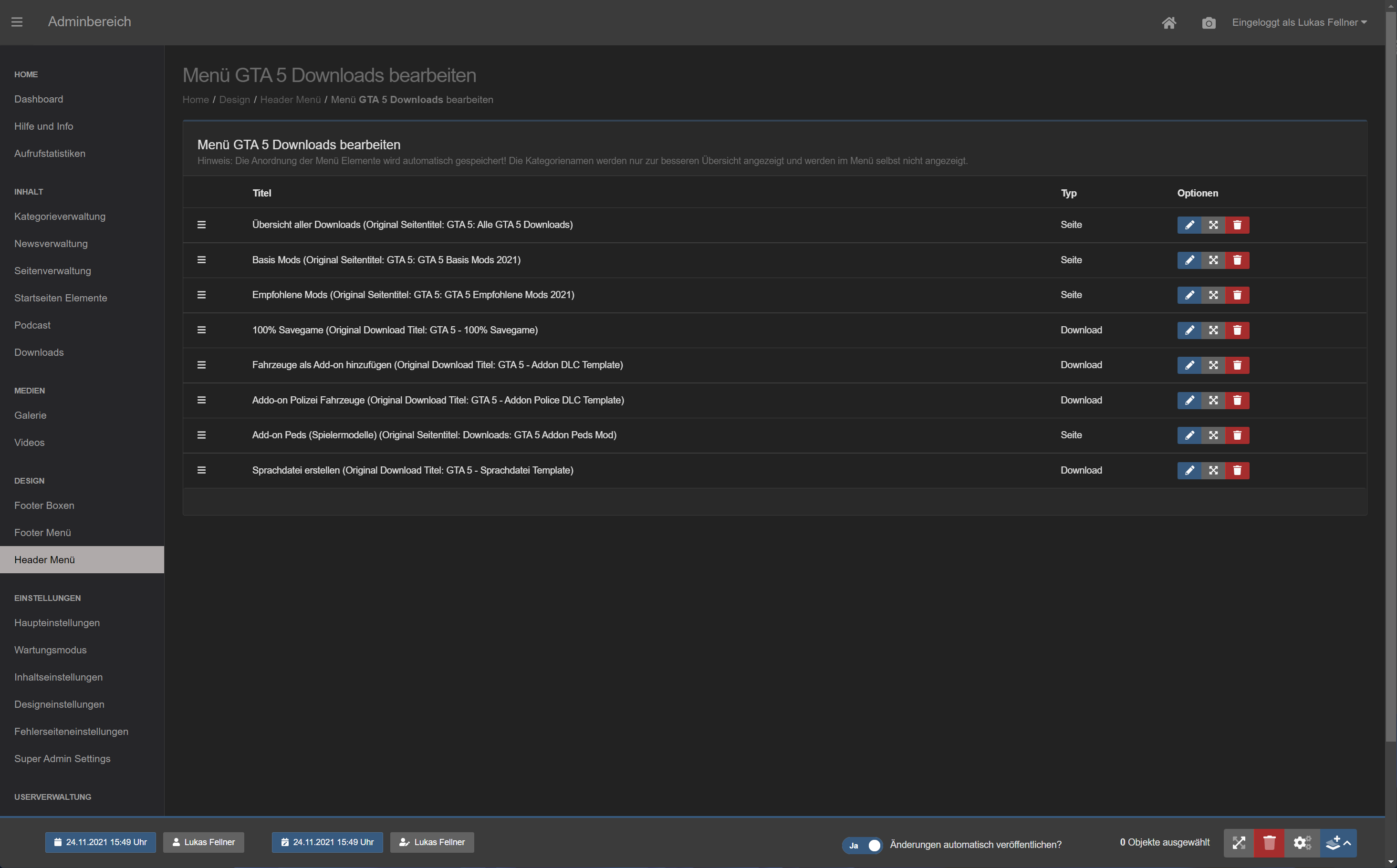Click Titel column header
The width and height of the screenshot is (1397, 868).
262,193
